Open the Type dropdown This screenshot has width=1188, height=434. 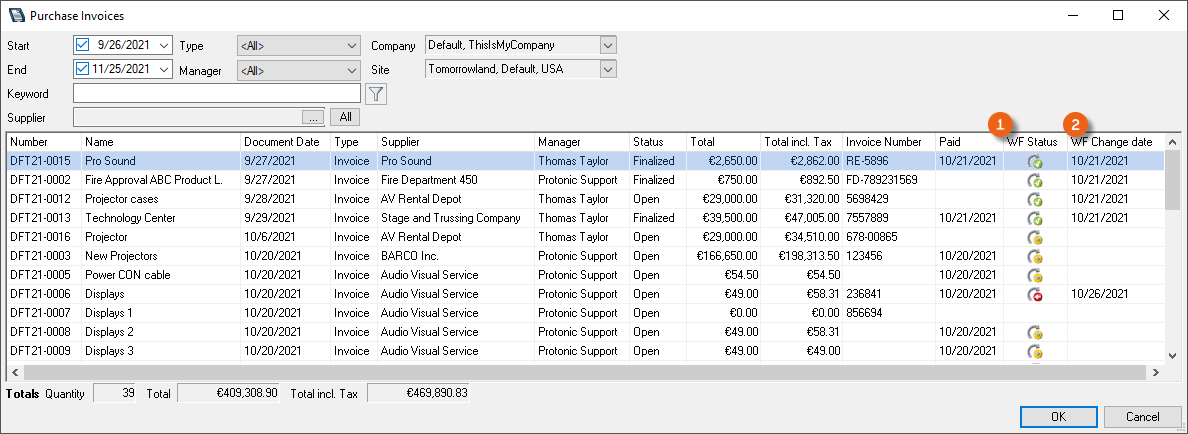tap(298, 45)
